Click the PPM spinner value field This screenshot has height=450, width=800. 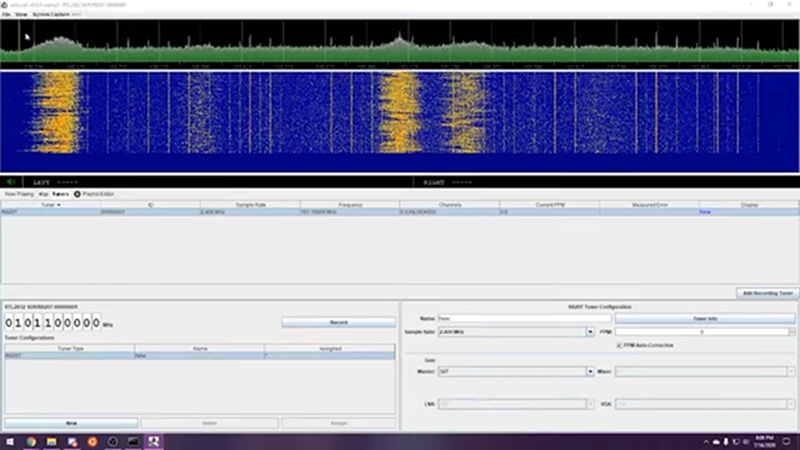(x=700, y=331)
